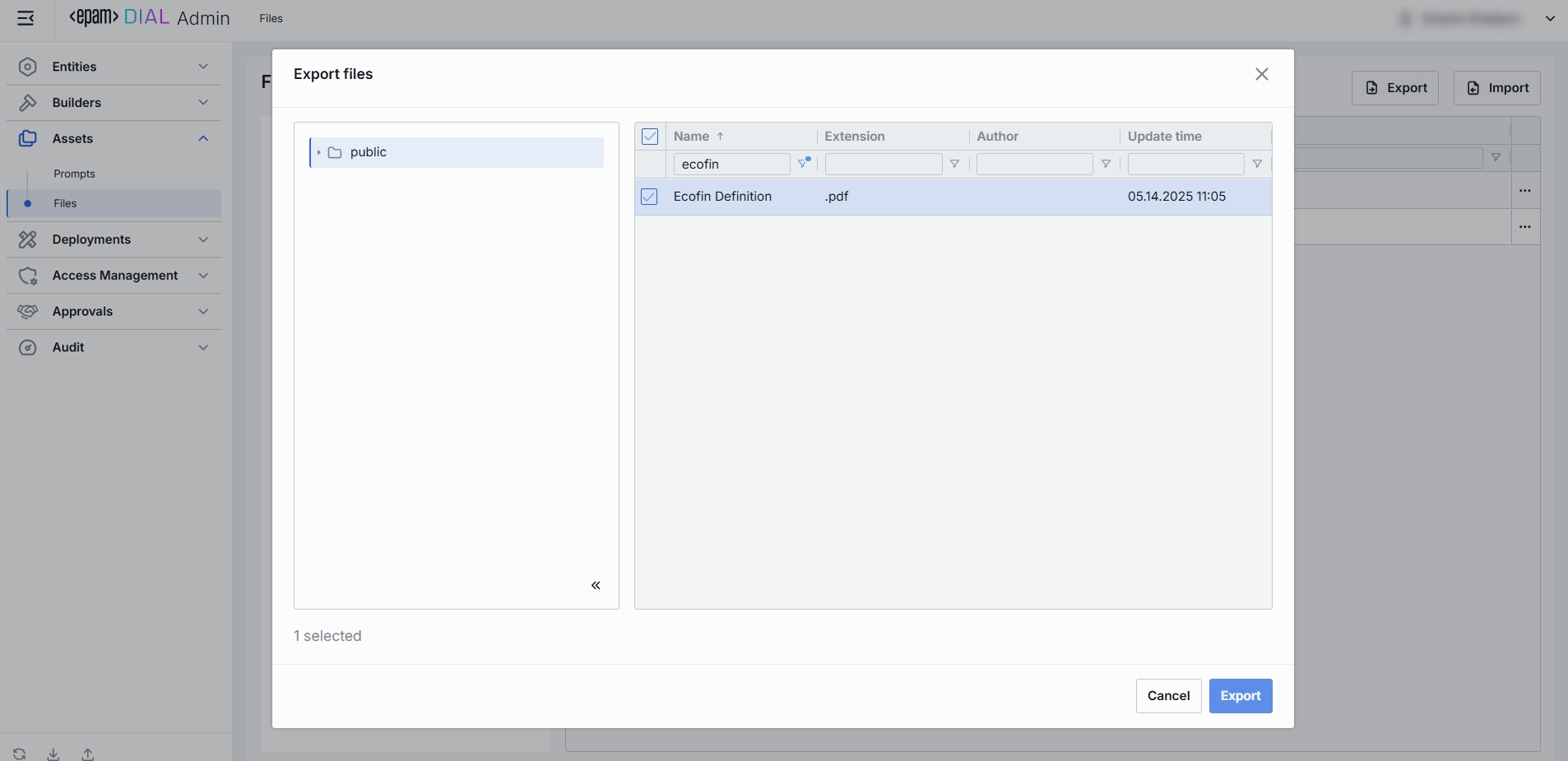This screenshot has width=1568, height=761.
Task: Expand the public folder tree arrow
Action: (x=318, y=153)
